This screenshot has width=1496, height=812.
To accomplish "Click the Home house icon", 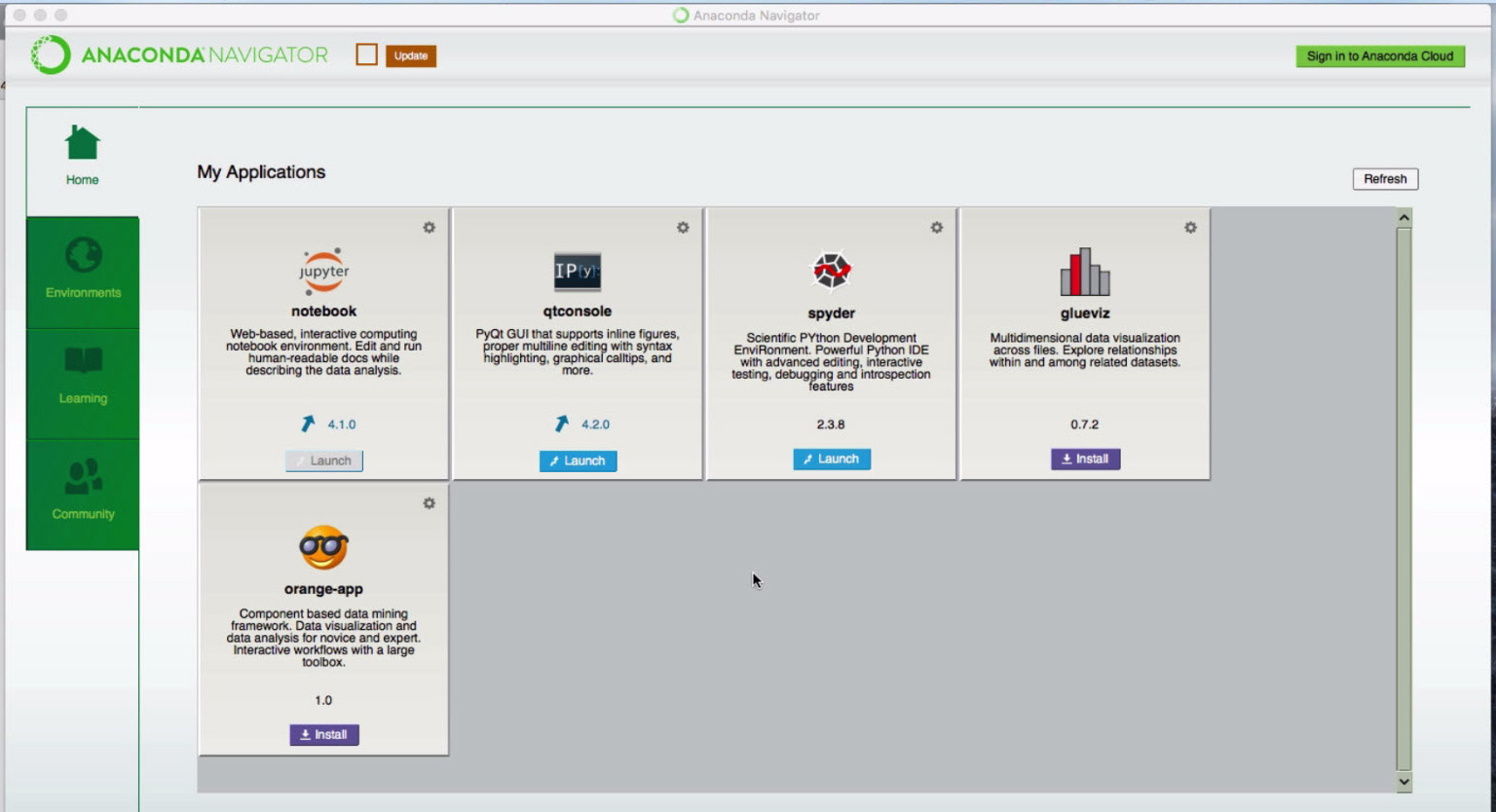I will click(x=83, y=143).
